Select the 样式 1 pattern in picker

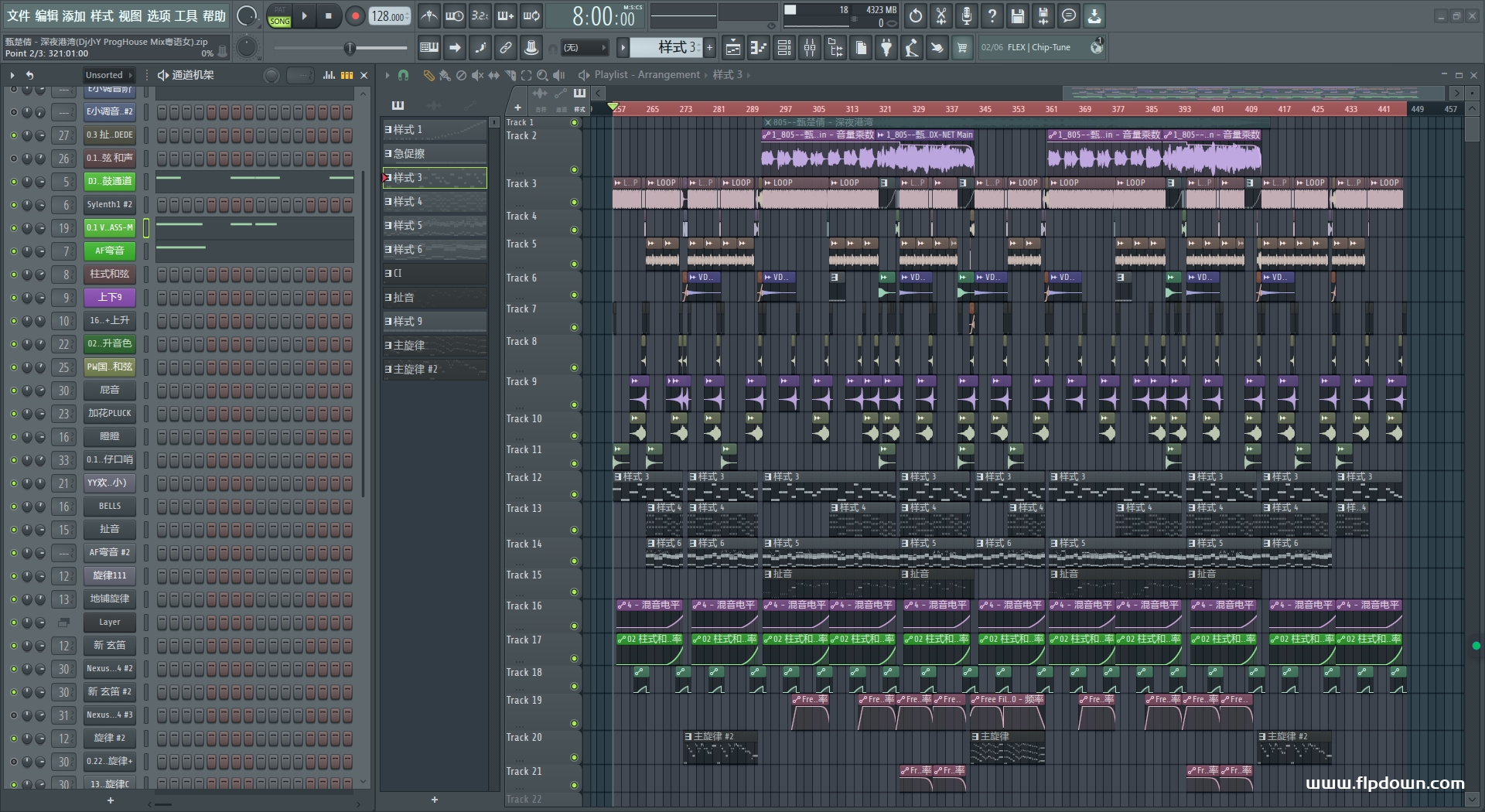pyautogui.click(x=435, y=130)
